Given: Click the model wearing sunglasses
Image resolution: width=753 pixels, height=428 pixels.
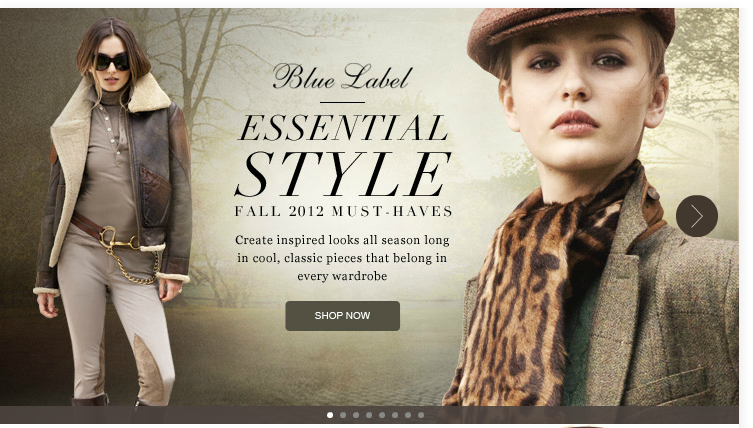Looking at the screenshot, I should point(113,211).
